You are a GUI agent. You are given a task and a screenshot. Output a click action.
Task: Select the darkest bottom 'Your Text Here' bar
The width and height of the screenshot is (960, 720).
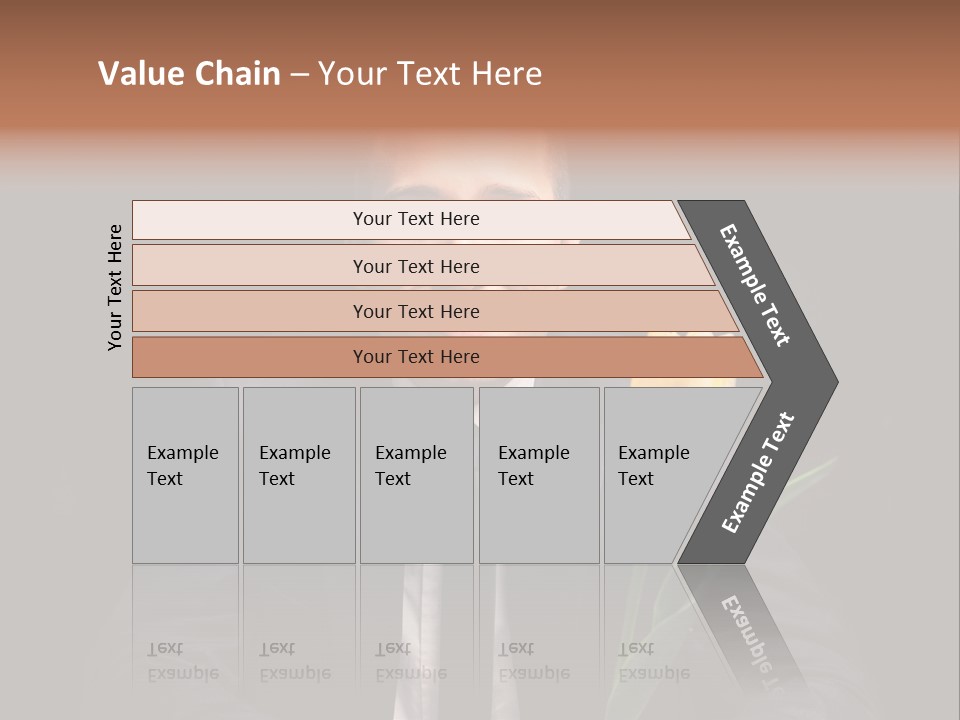tap(416, 357)
